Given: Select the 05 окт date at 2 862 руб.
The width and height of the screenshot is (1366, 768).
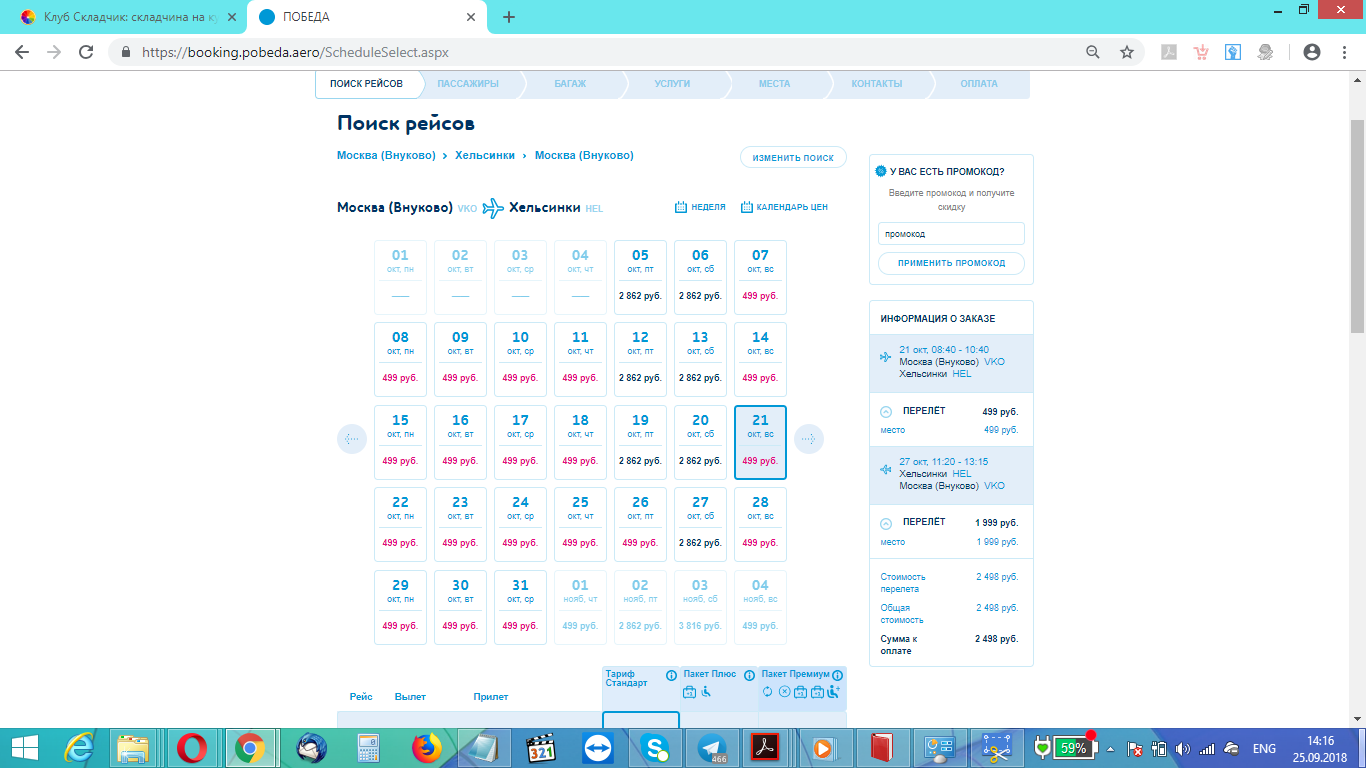Looking at the screenshot, I should tap(640, 277).
